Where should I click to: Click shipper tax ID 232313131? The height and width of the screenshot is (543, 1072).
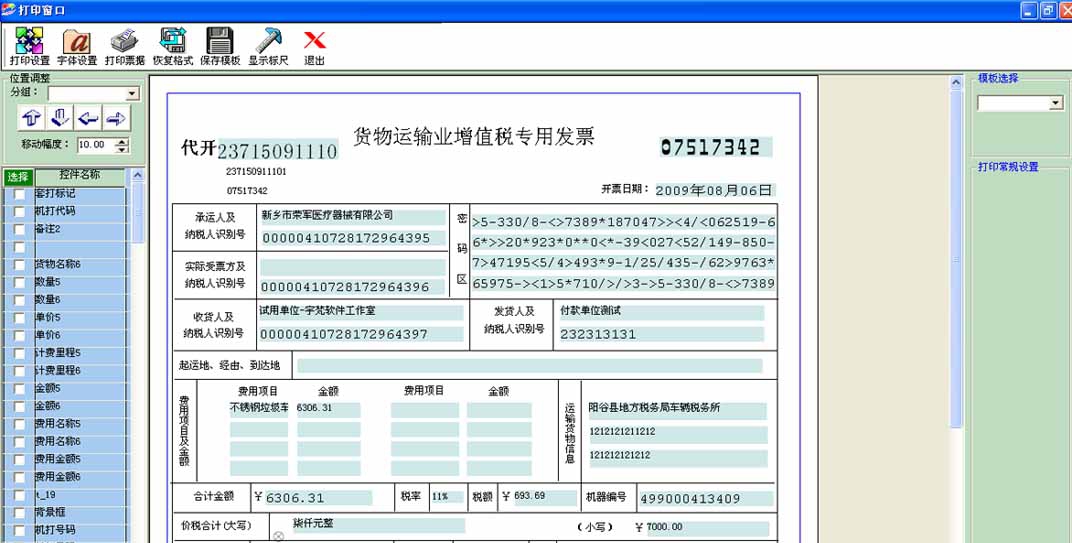[x=661, y=334]
